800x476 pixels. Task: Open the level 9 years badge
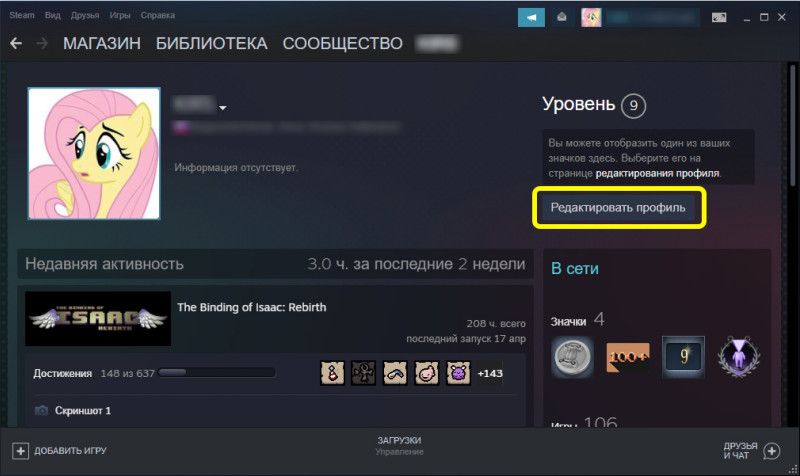pyautogui.click(x=683, y=357)
